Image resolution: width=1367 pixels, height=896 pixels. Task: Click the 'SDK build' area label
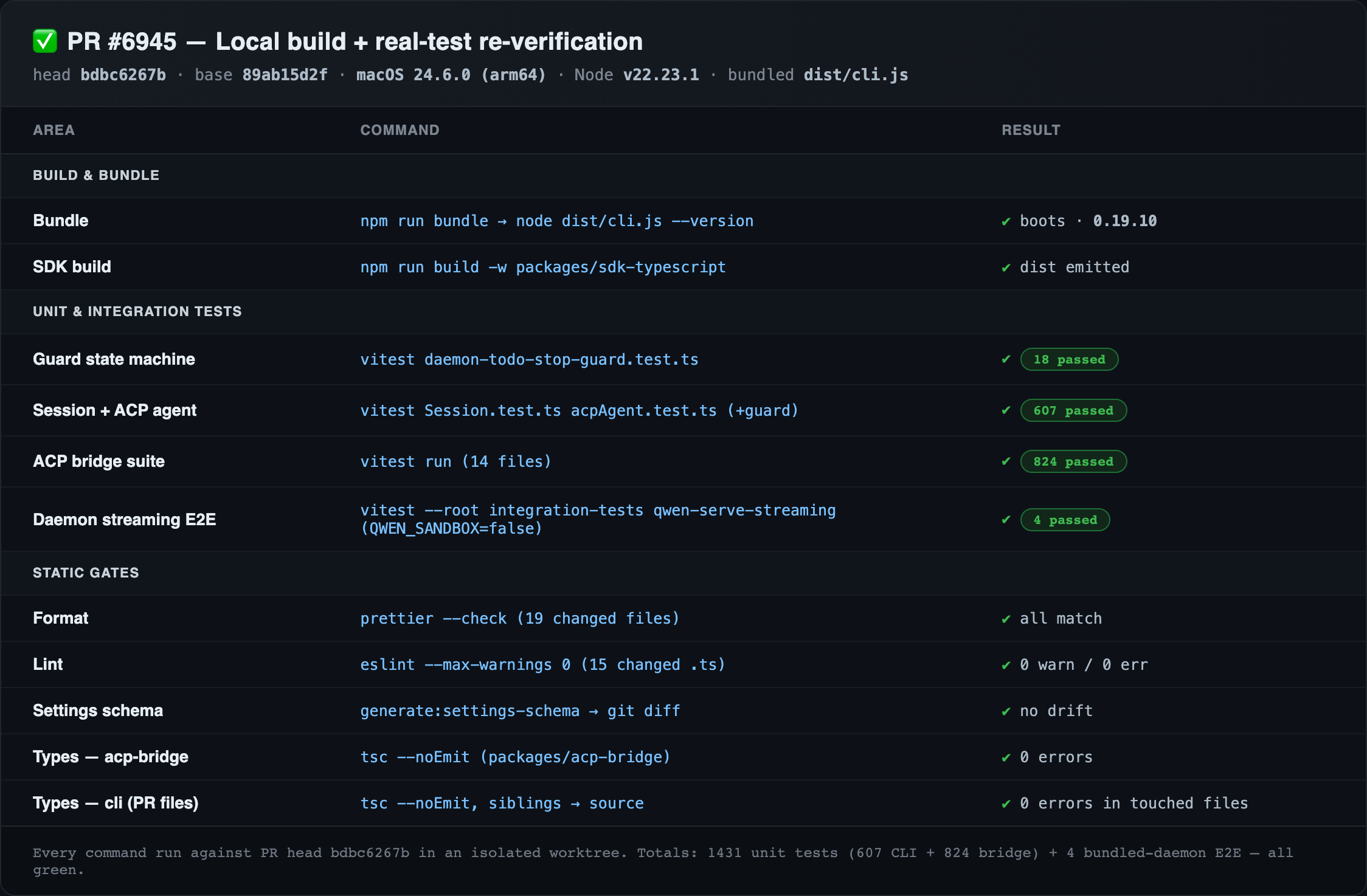pyautogui.click(x=72, y=267)
